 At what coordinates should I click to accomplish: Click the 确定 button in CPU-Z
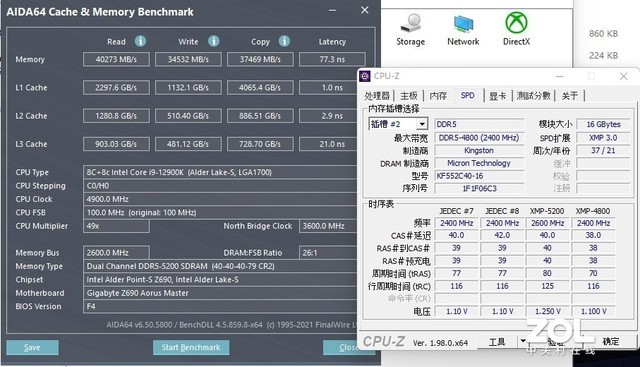(x=611, y=341)
